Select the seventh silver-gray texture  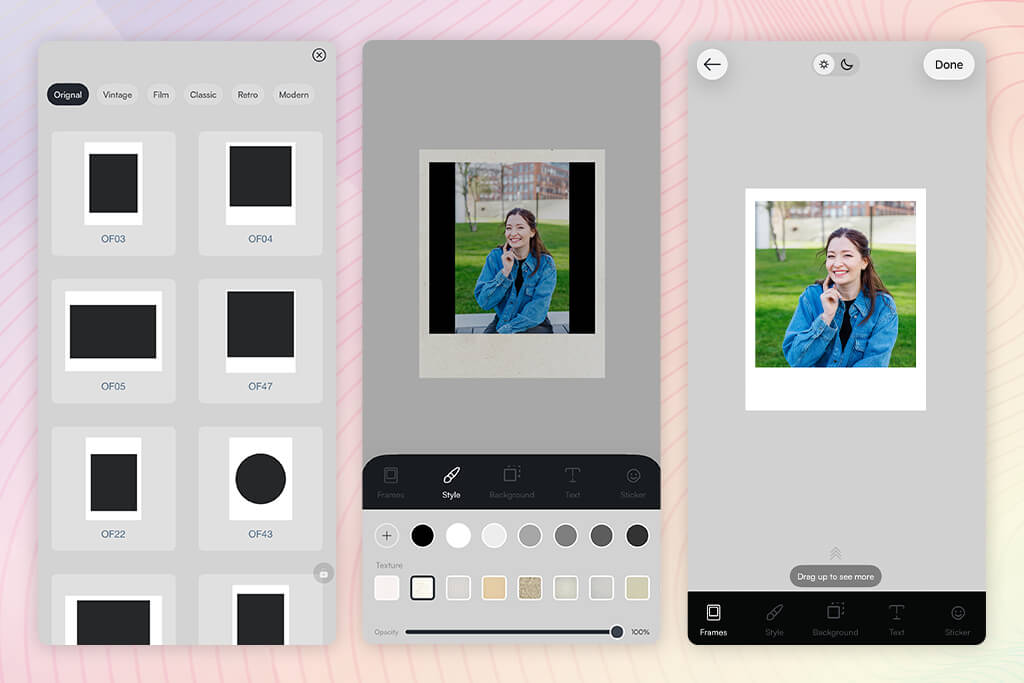(601, 588)
